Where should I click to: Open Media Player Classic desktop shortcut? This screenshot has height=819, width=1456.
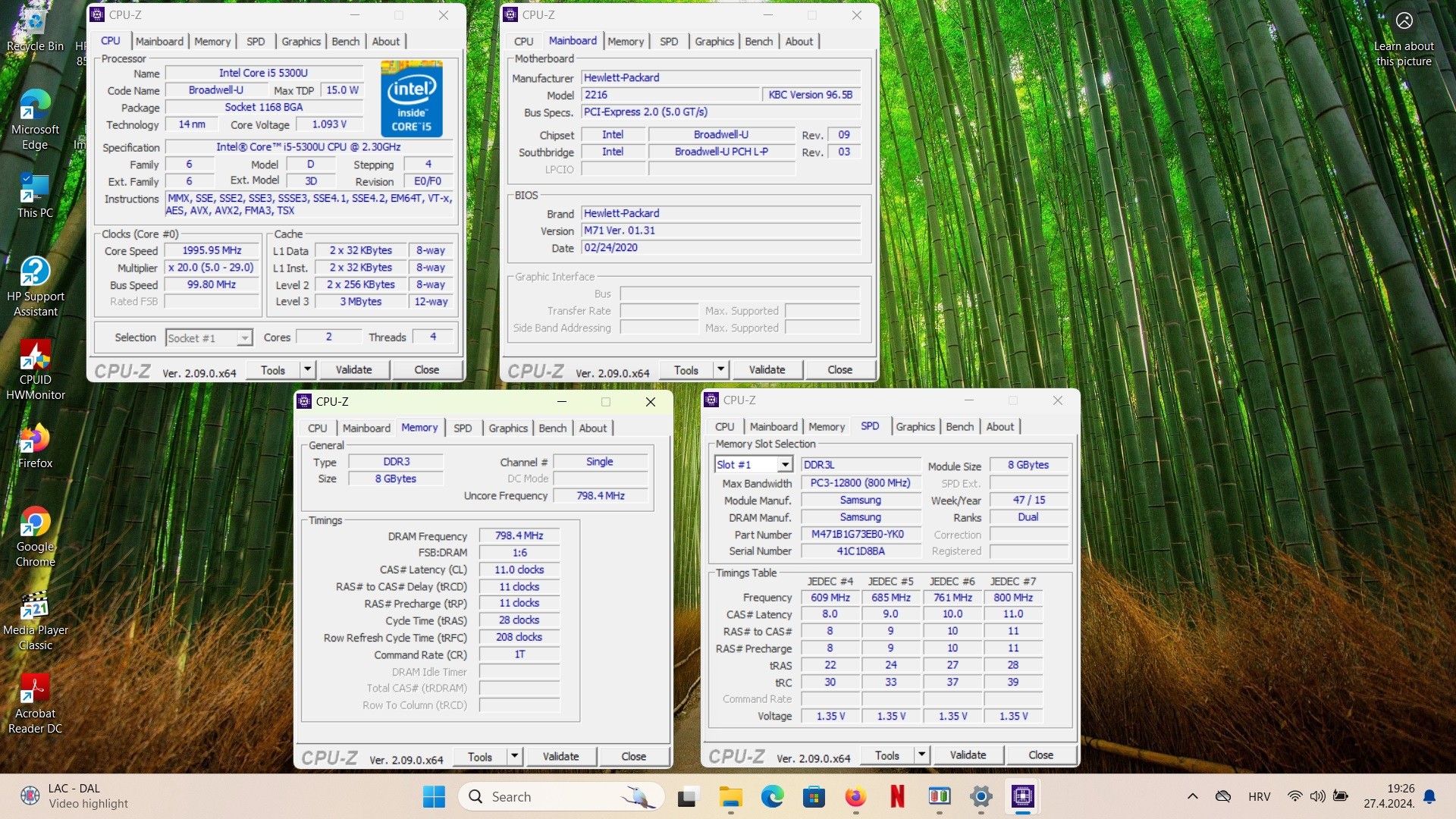click(35, 620)
